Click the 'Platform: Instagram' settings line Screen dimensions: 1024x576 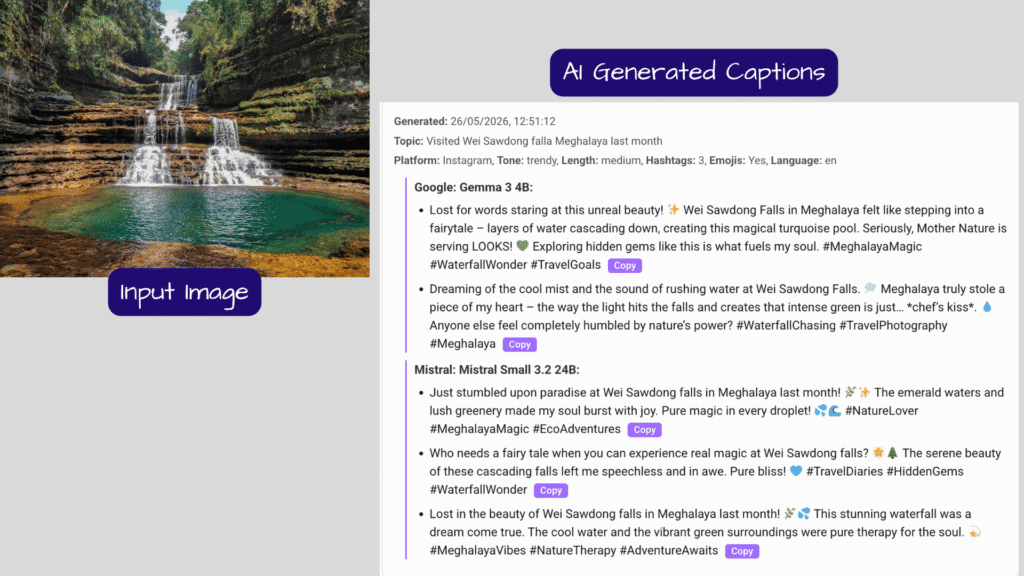point(615,161)
